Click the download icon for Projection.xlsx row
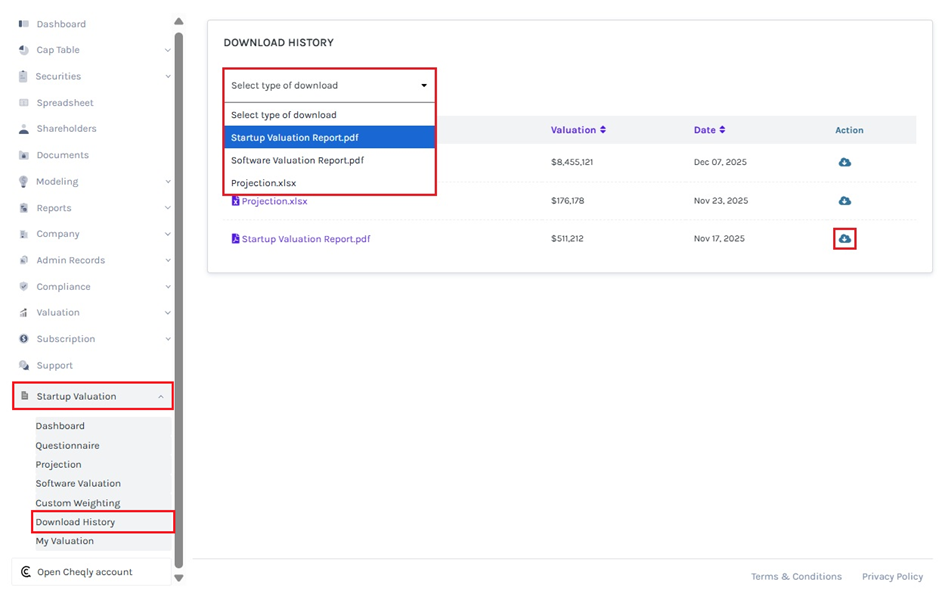939x594 pixels. tap(844, 201)
